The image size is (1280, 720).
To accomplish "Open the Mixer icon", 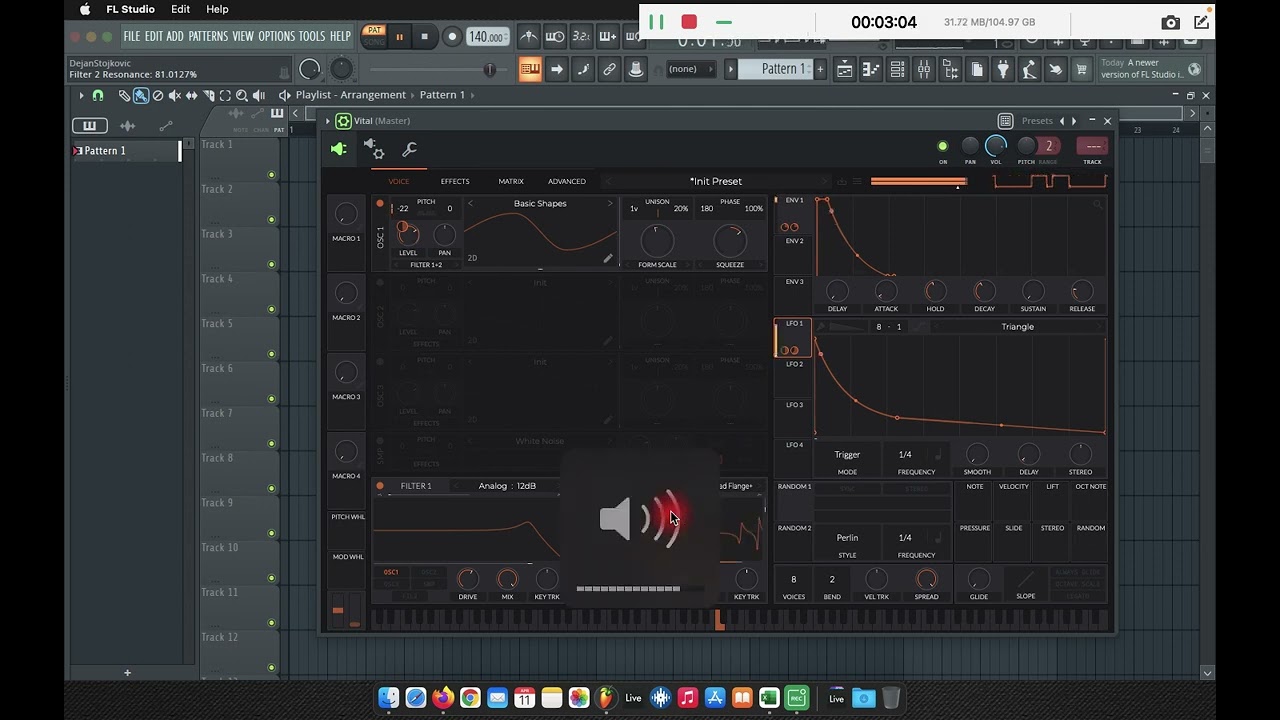I will click(924, 69).
